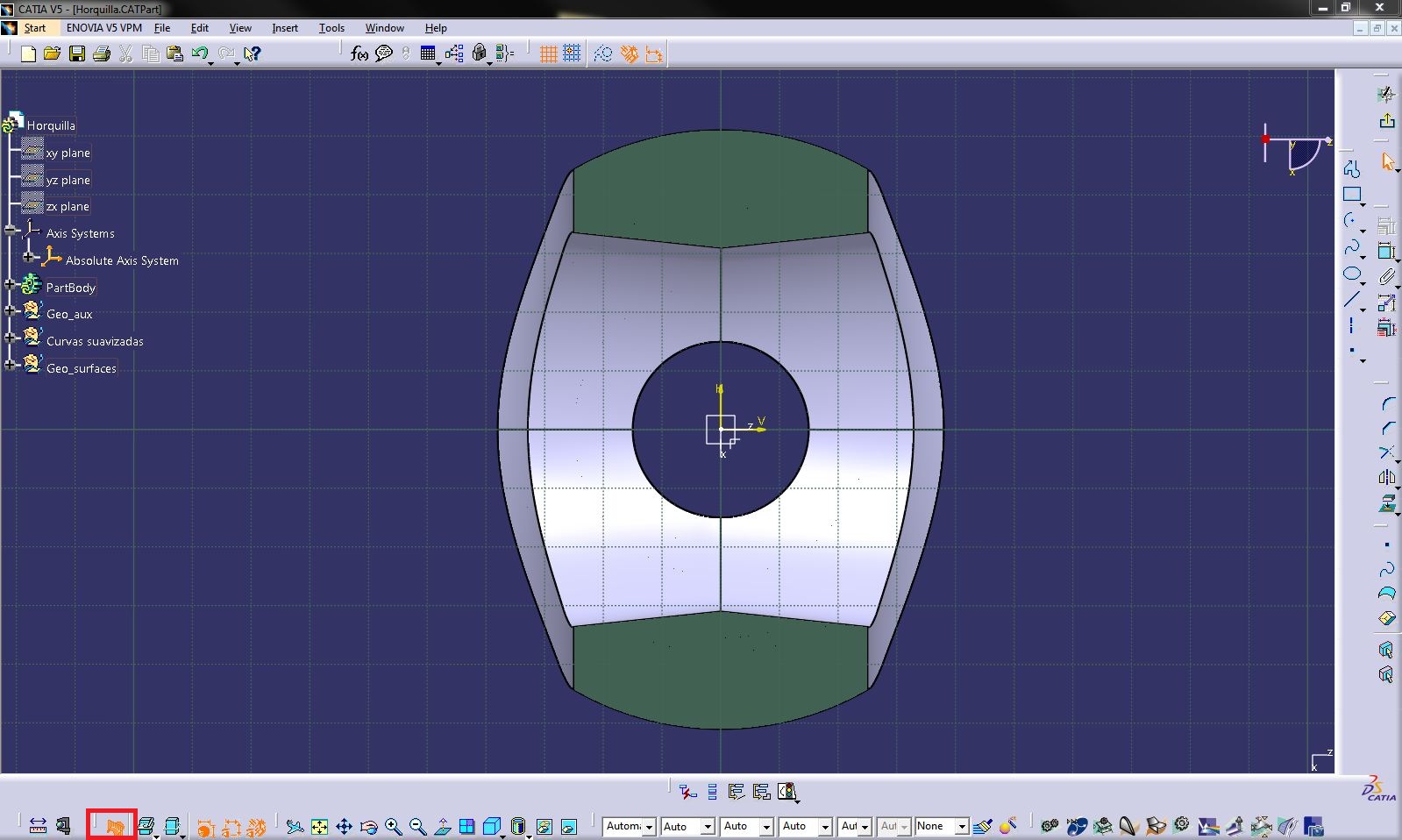Open Undo history dropdown arrow

[x=211, y=63]
